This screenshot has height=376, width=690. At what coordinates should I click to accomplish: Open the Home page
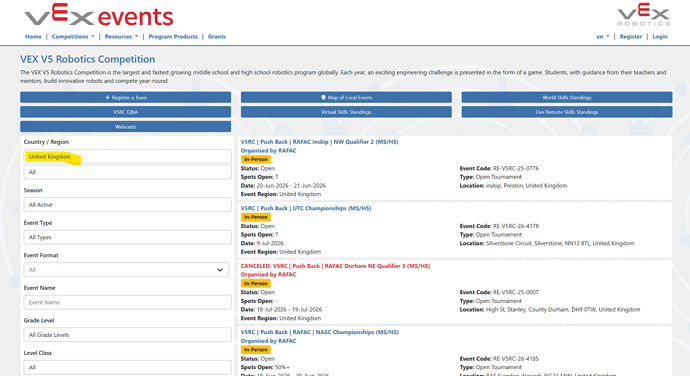click(x=33, y=37)
